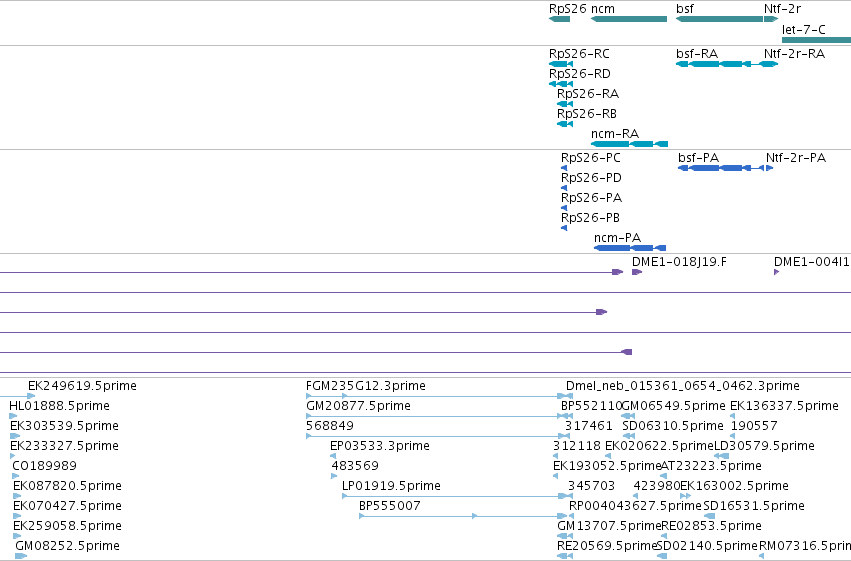Open the Dmel_neb_015361_0654_0462.3prime label
This screenshot has height=561, width=851.
pyautogui.click(x=683, y=386)
